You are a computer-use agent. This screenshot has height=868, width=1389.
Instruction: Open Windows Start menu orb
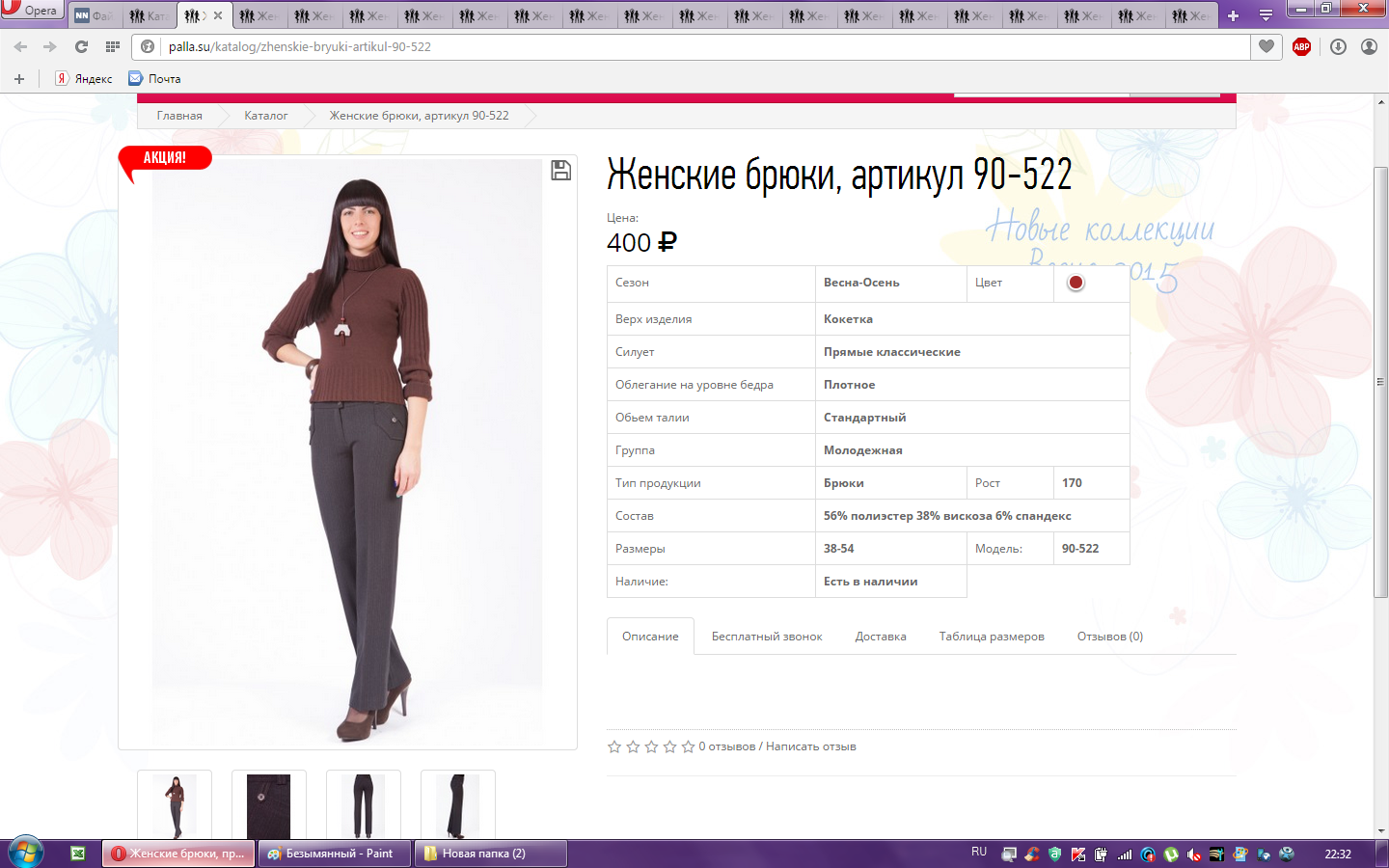click(x=26, y=853)
